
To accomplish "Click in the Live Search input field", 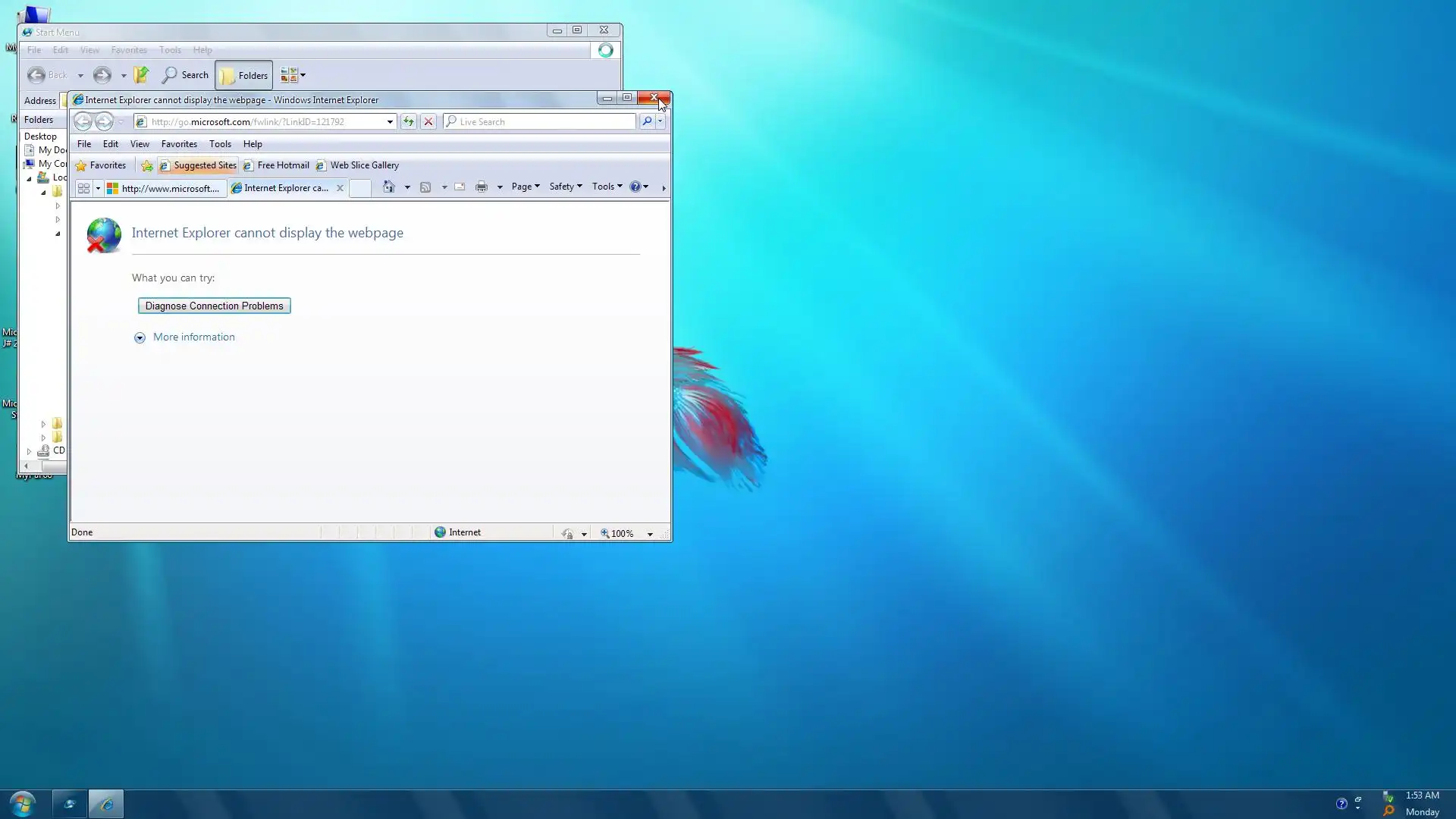I will click(544, 121).
